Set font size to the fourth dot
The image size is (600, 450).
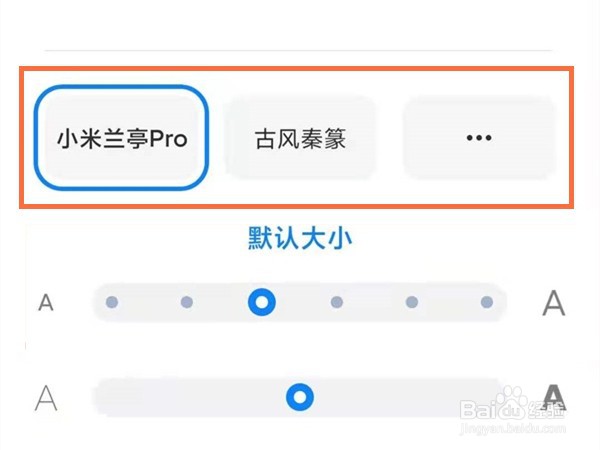coord(337,302)
